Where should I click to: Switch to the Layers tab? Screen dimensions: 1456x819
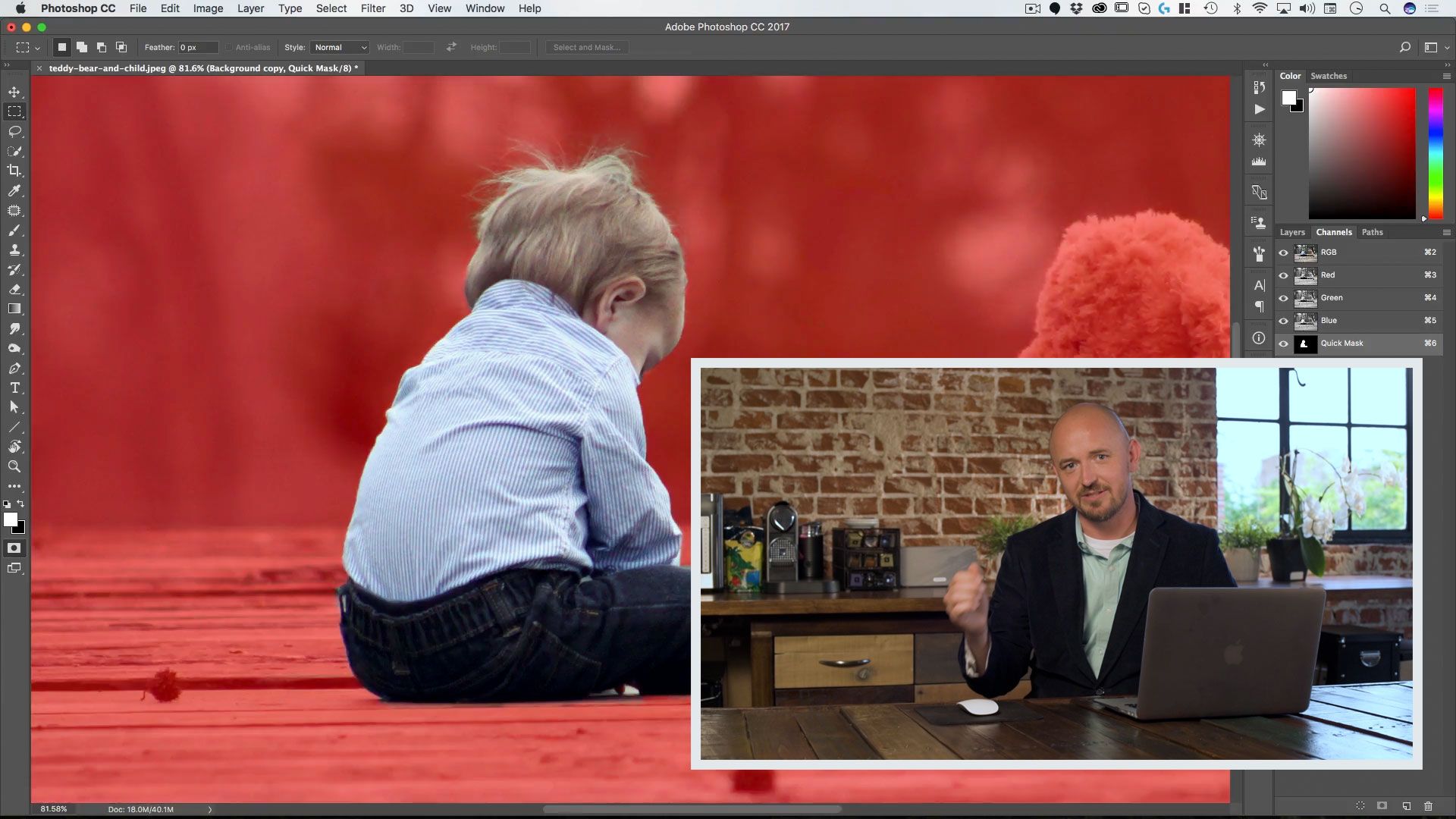tap(1292, 232)
